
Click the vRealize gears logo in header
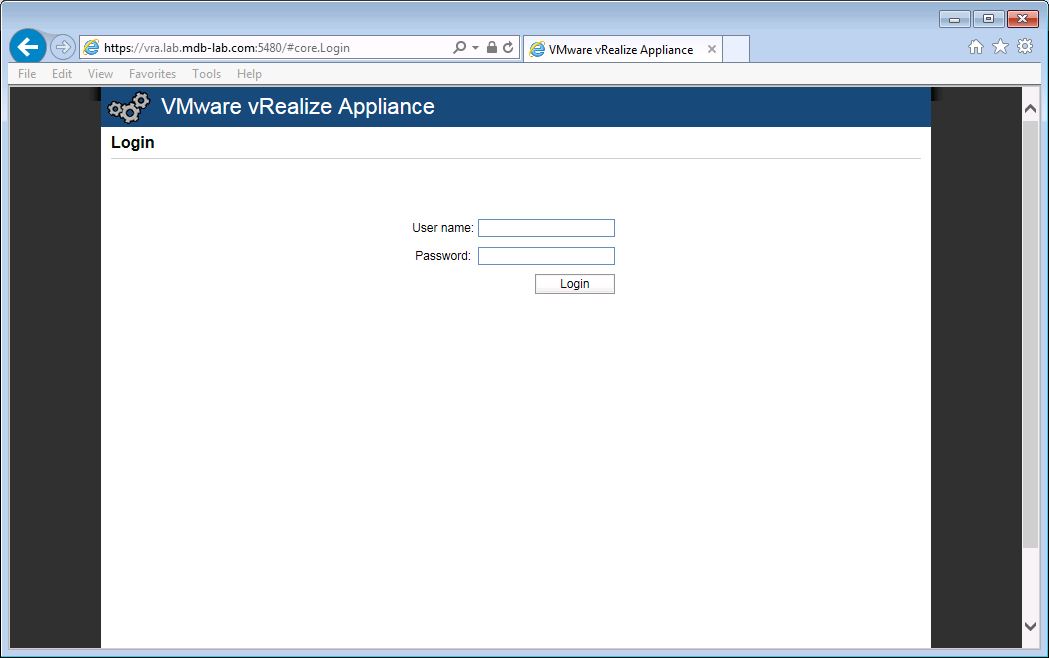pos(129,107)
